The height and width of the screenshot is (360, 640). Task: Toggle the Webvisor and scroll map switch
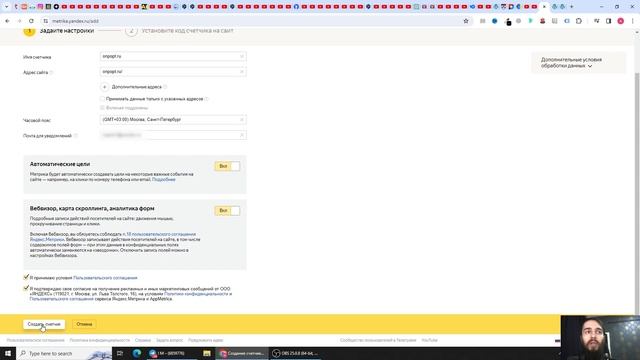pos(227,211)
